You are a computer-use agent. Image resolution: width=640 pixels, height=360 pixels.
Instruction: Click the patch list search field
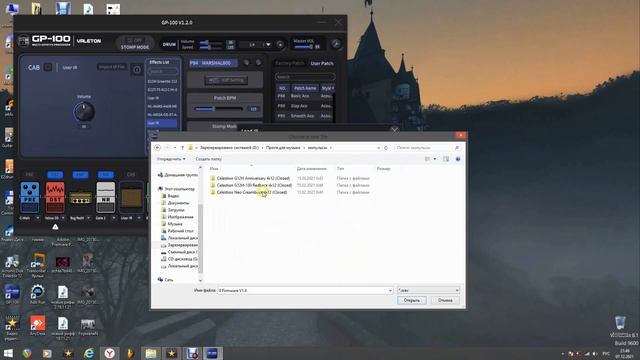(x=305, y=76)
